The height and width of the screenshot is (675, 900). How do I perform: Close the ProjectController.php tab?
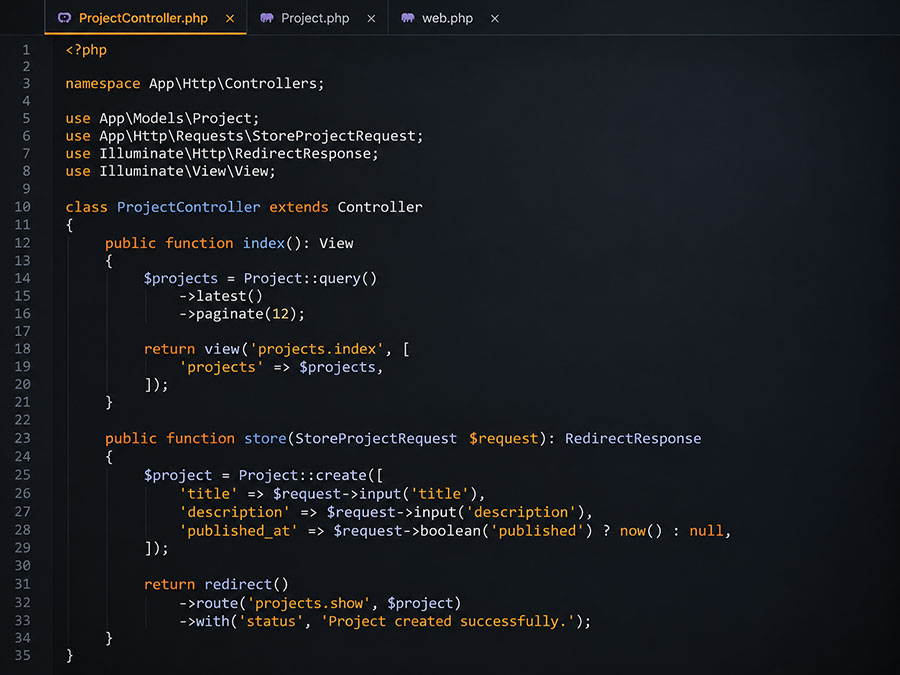point(230,18)
